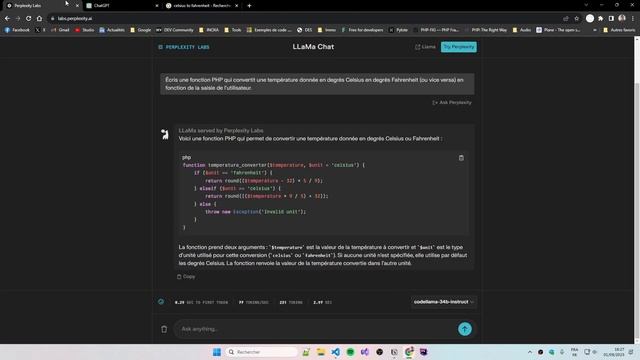Viewport: 640px width, 360px height.
Task: Open the Google bookmark folder
Action: 140,30
